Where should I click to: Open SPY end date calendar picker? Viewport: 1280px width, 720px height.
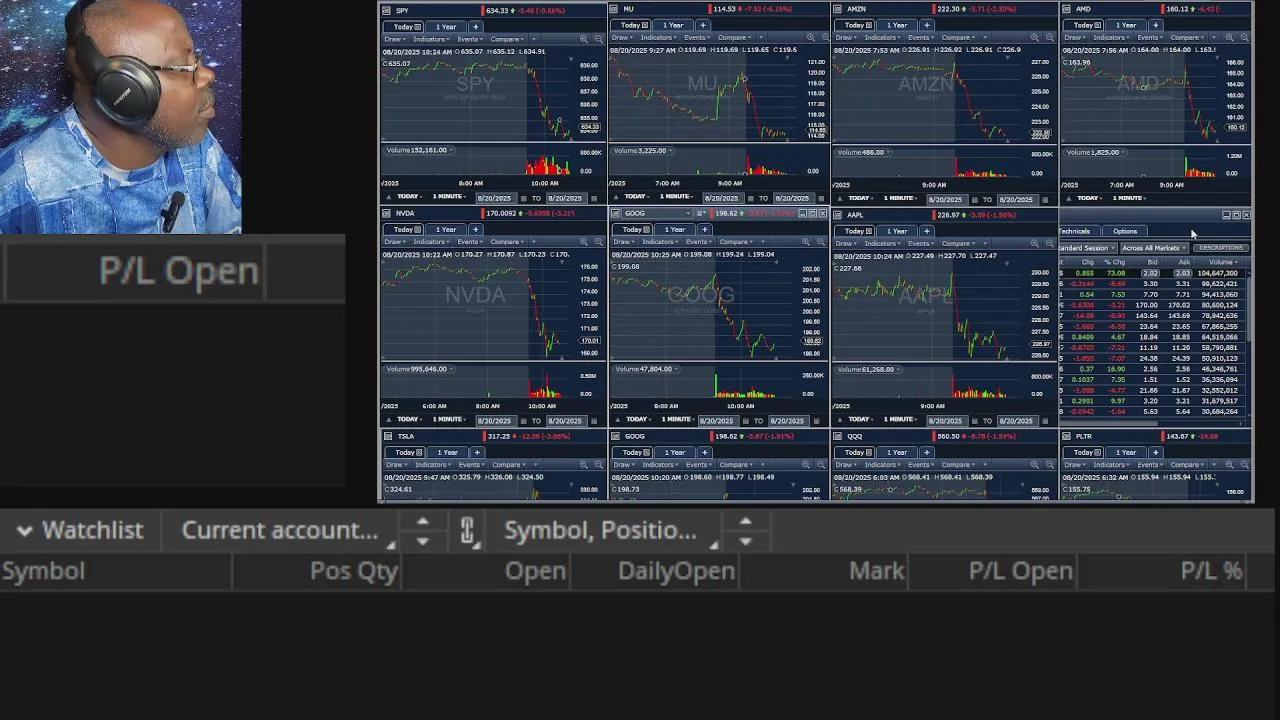[x=595, y=198]
